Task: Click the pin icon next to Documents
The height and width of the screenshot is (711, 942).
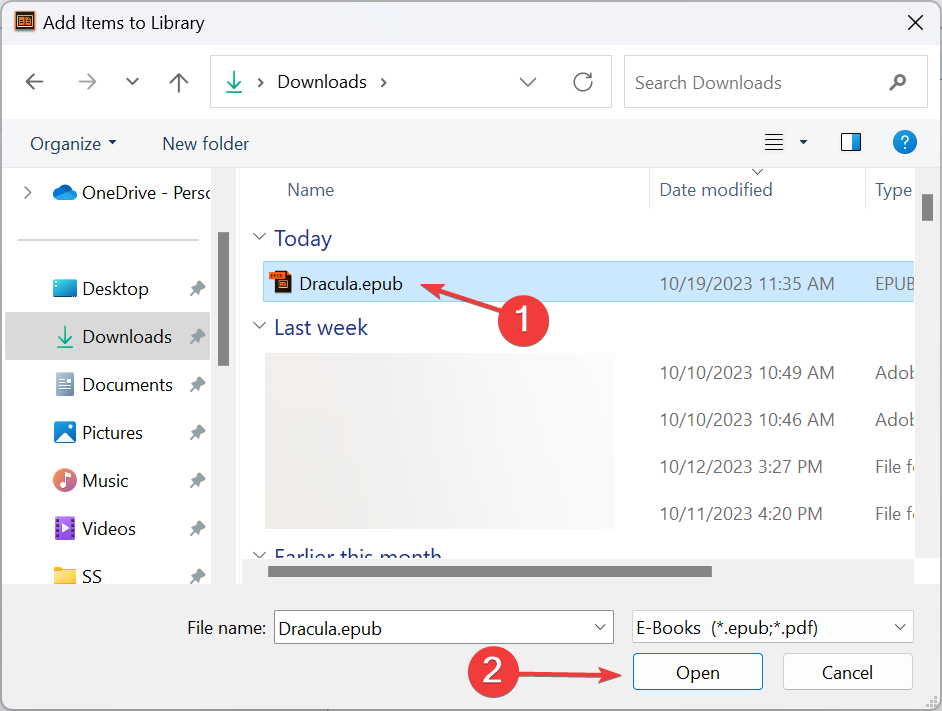Action: click(197, 385)
